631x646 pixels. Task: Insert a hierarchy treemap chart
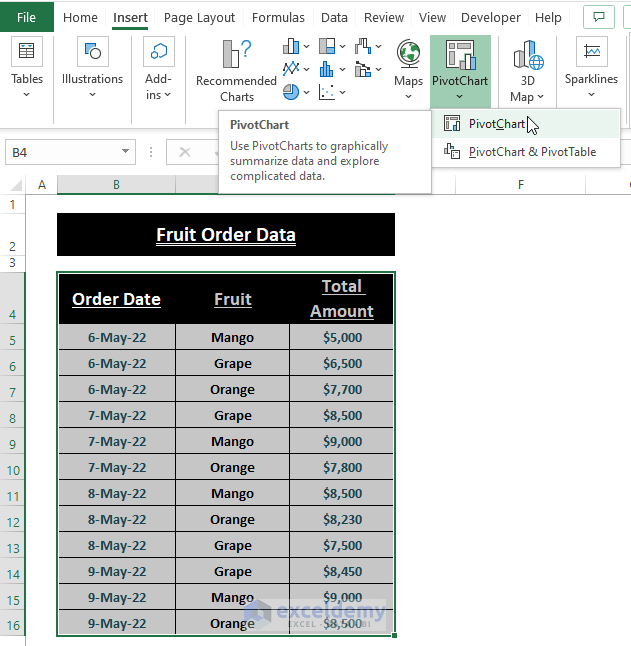pyautogui.click(x=327, y=46)
